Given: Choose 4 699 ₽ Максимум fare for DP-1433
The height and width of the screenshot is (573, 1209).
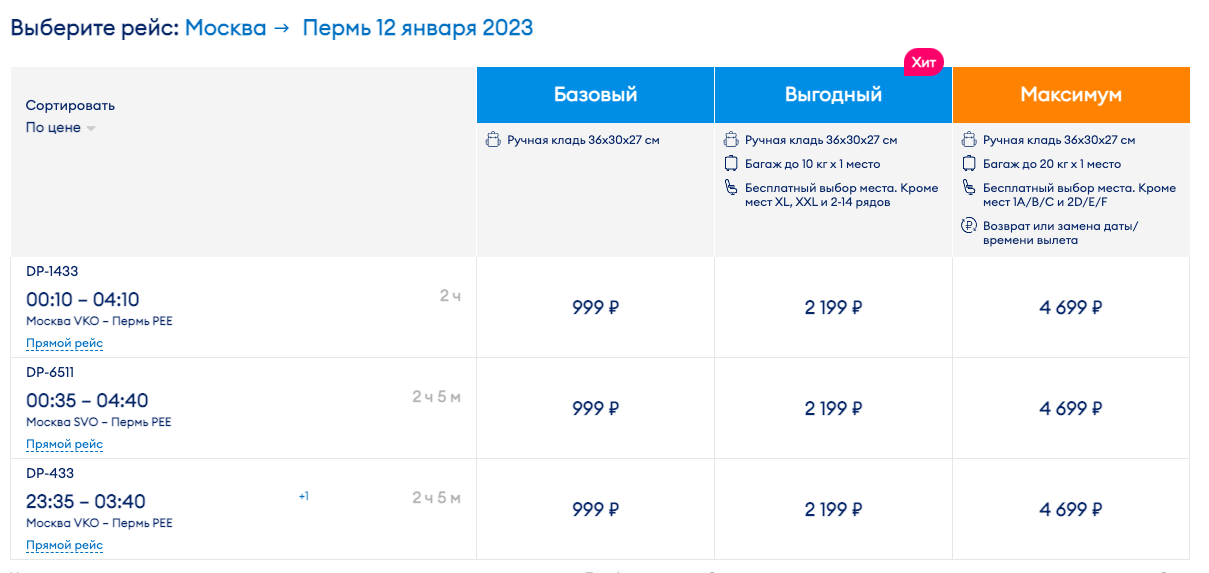Looking at the screenshot, I should click(x=1071, y=307).
